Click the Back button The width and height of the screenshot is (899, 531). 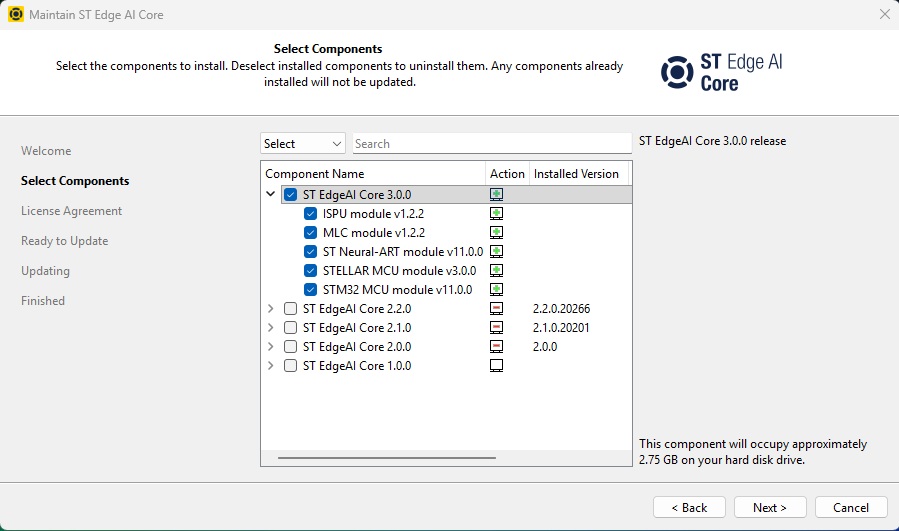[x=689, y=507]
